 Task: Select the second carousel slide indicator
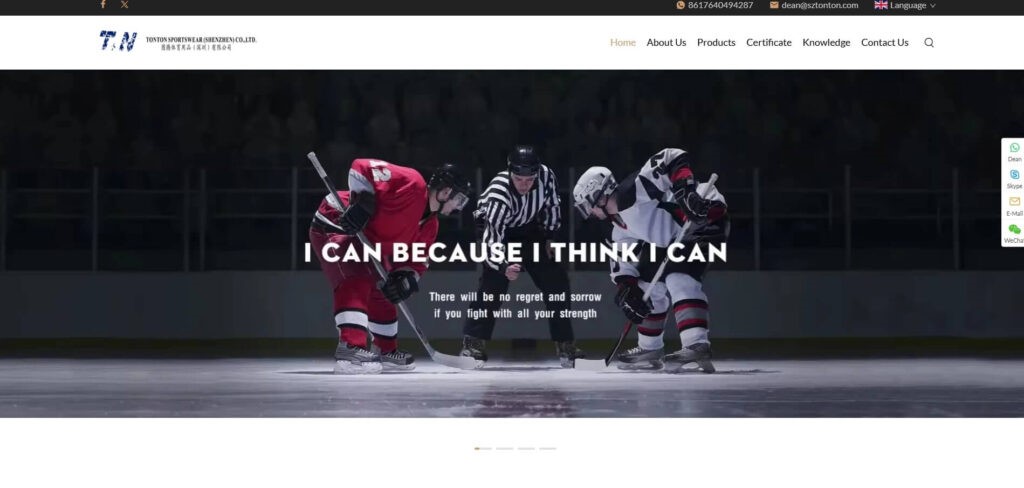click(x=505, y=449)
